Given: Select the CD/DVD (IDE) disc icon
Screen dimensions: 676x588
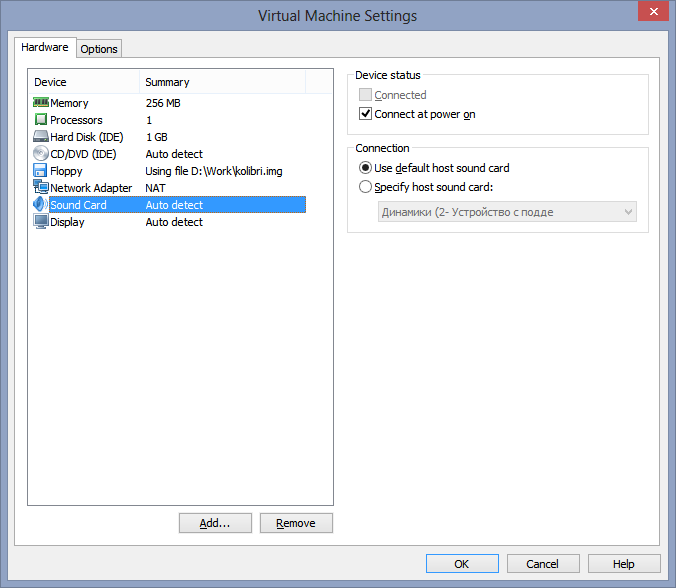Looking at the screenshot, I should [41, 154].
